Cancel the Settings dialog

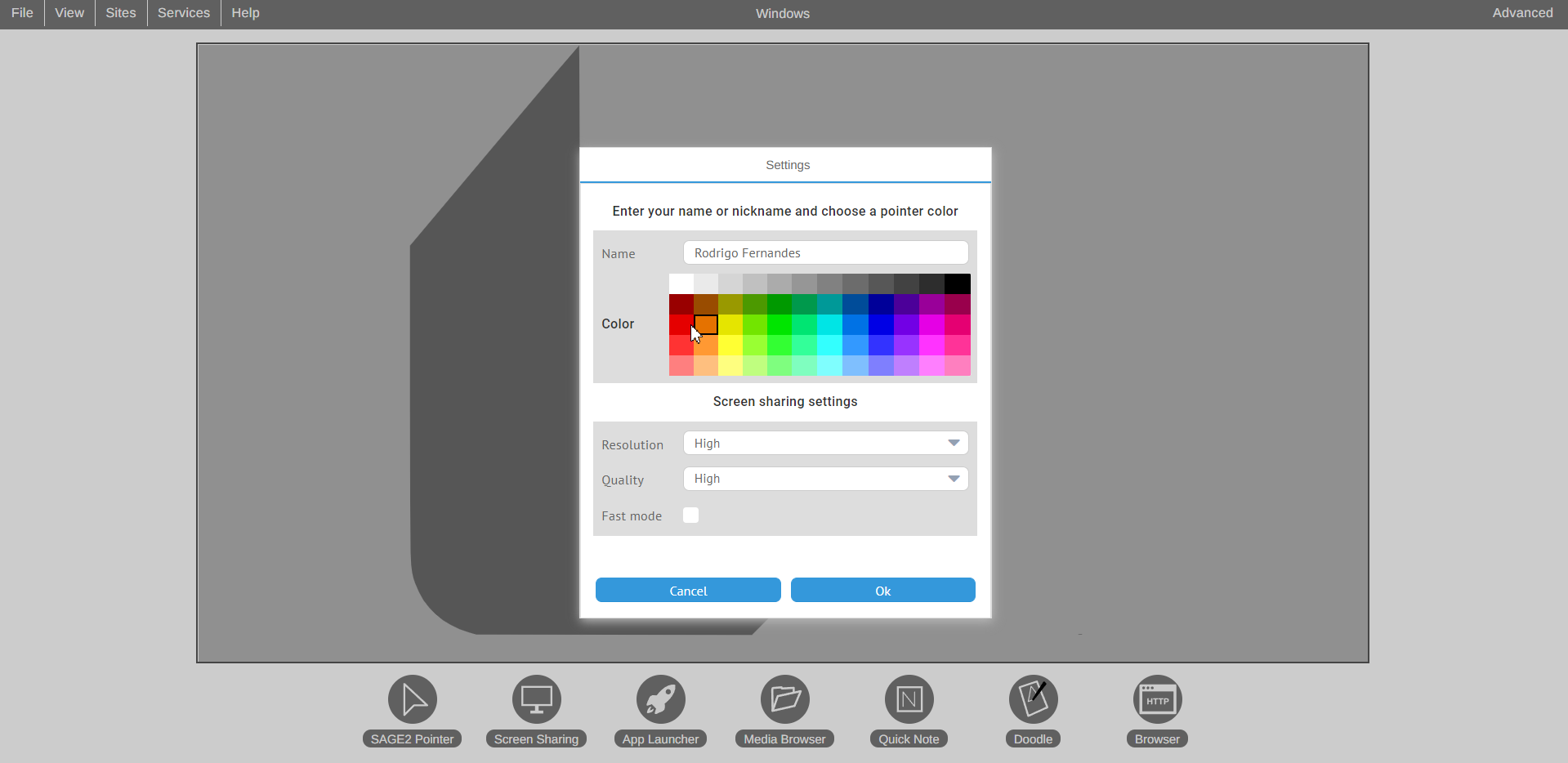[x=688, y=590]
